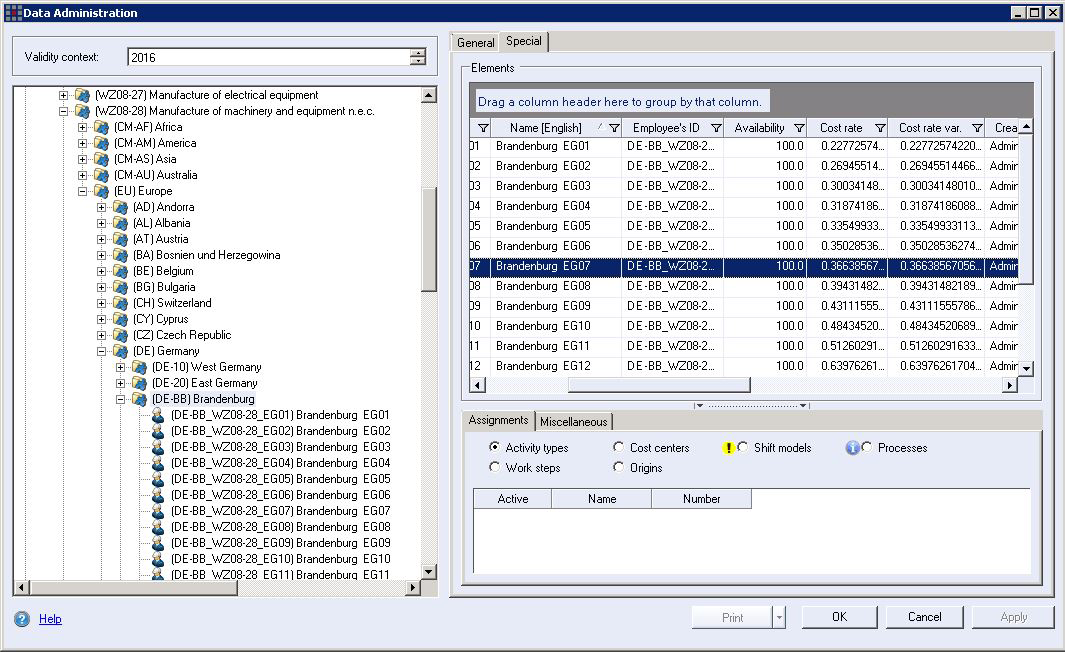The image size is (1065, 652).
Task: Switch to the Special tab
Action: coord(524,41)
